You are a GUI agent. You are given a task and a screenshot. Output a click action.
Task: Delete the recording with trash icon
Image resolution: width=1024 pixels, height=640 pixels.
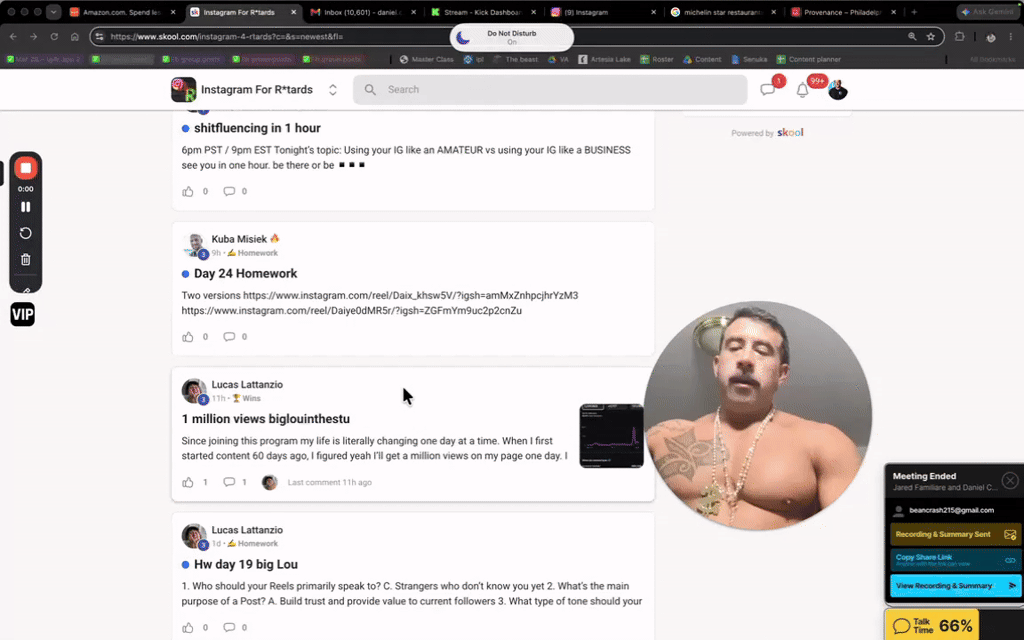[x=25, y=259]
